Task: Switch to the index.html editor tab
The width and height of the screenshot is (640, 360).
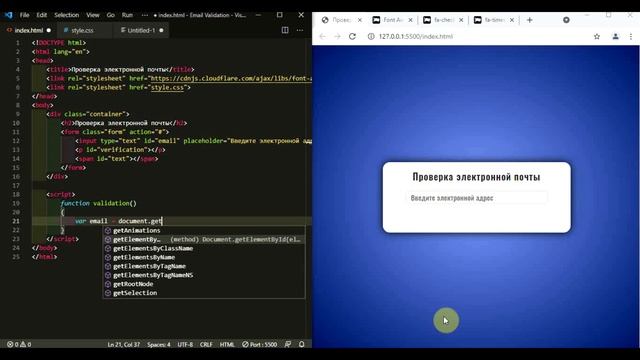Action: (x=29, y=30)
